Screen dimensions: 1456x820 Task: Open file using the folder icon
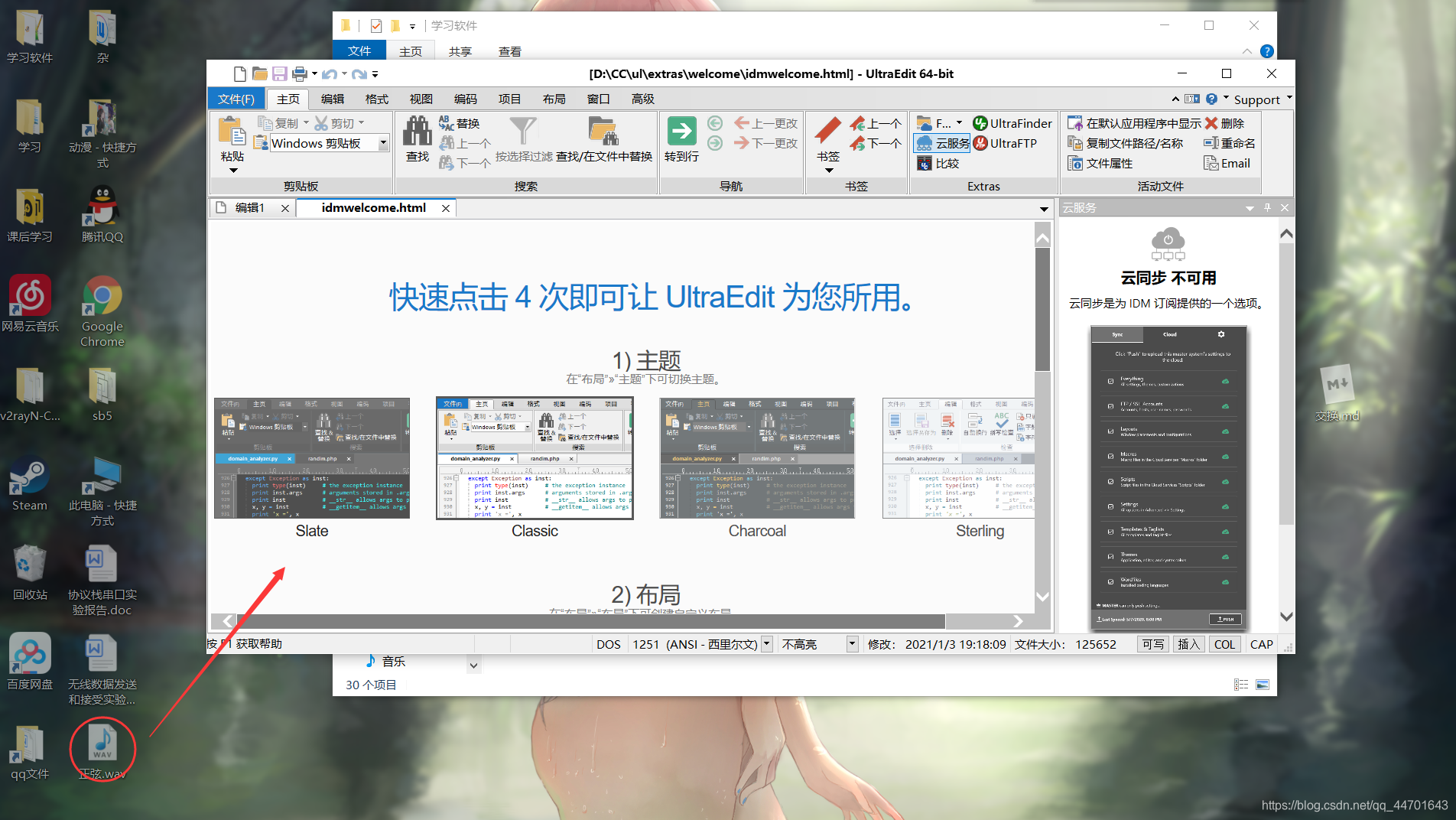point(260,74)
